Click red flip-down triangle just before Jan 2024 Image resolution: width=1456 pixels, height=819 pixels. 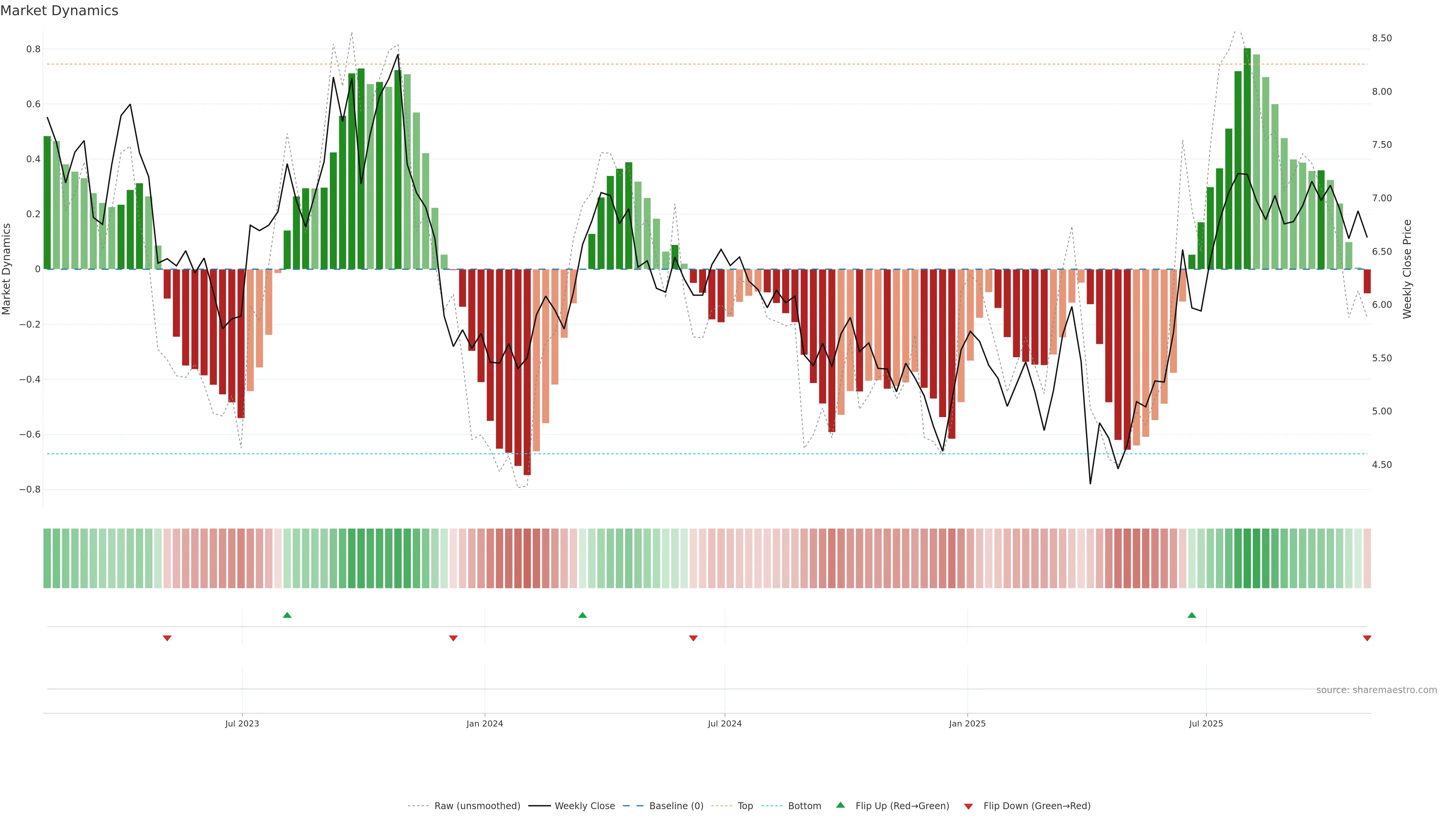tap(453, 638)
